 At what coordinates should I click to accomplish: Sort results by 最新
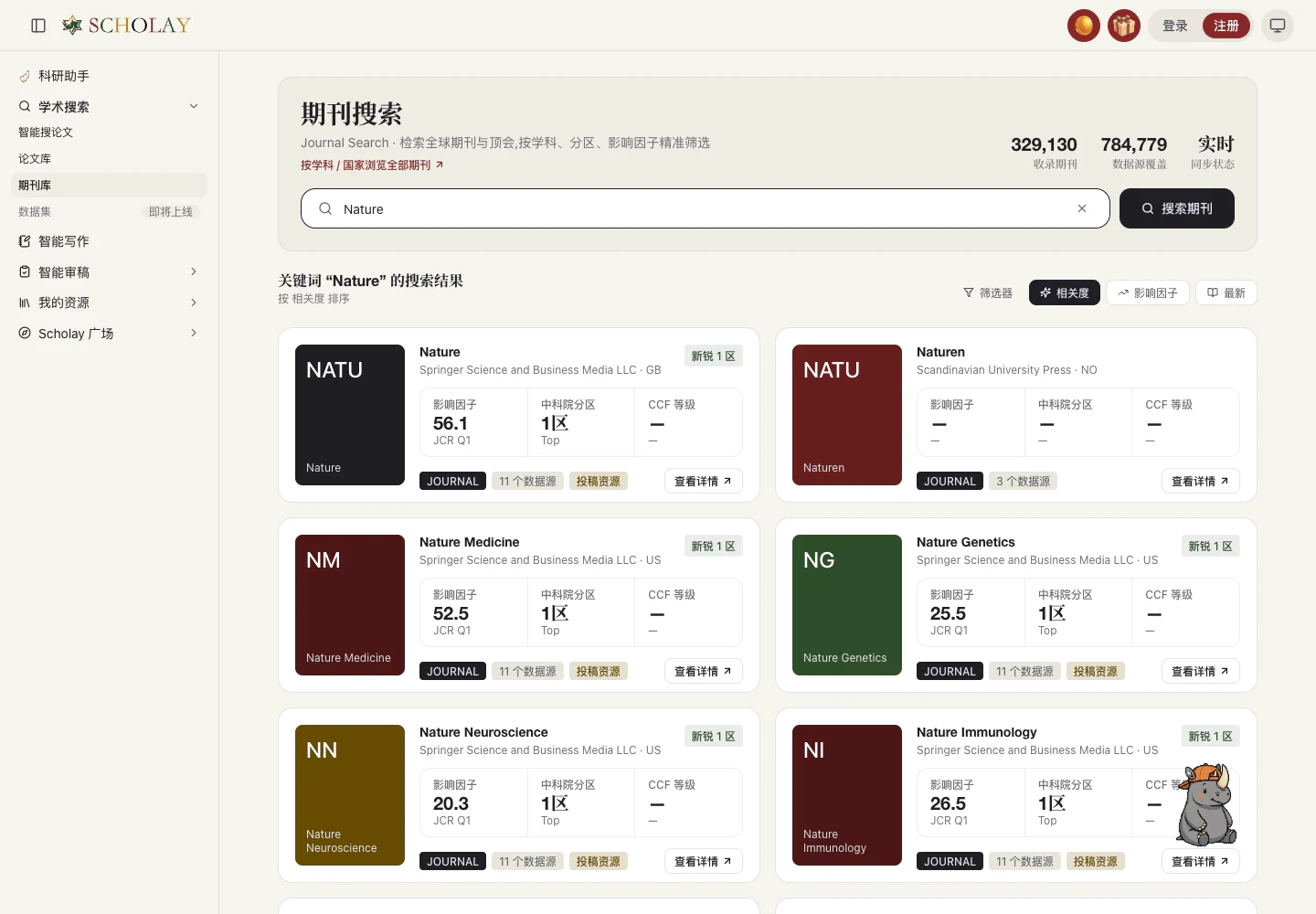pyautogui.click(x=1226, y=292)
